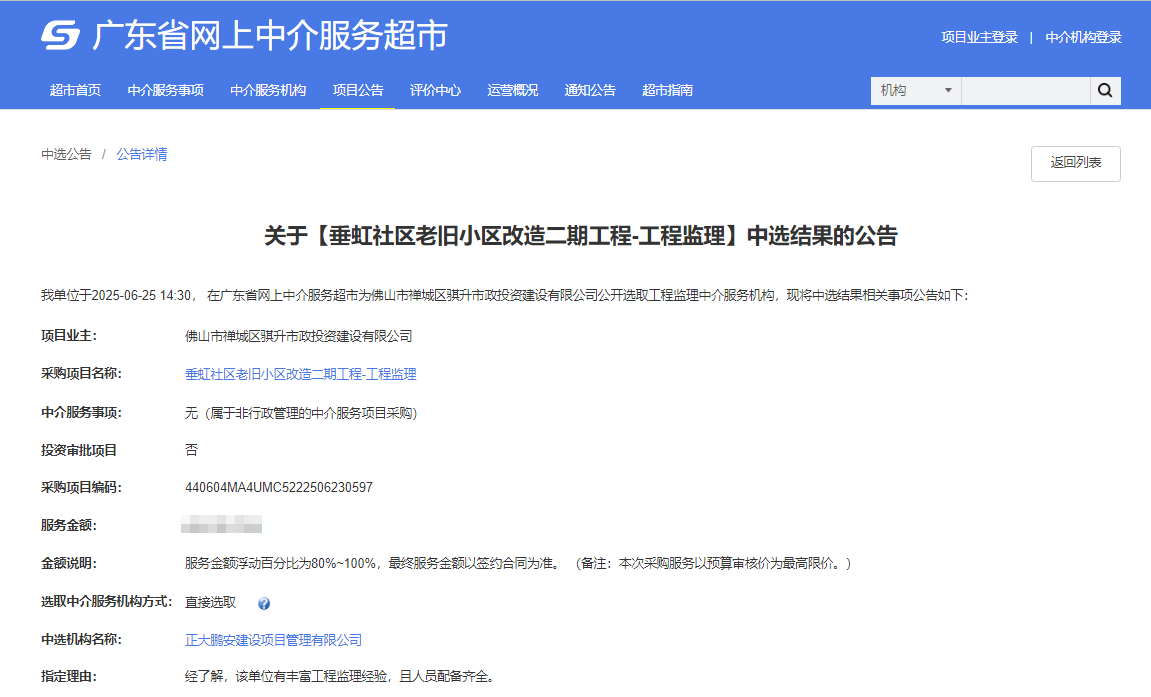The image size is (1151, 697).
Task: Click the 项目业主登录 link
Action: [x=979, y=37]
